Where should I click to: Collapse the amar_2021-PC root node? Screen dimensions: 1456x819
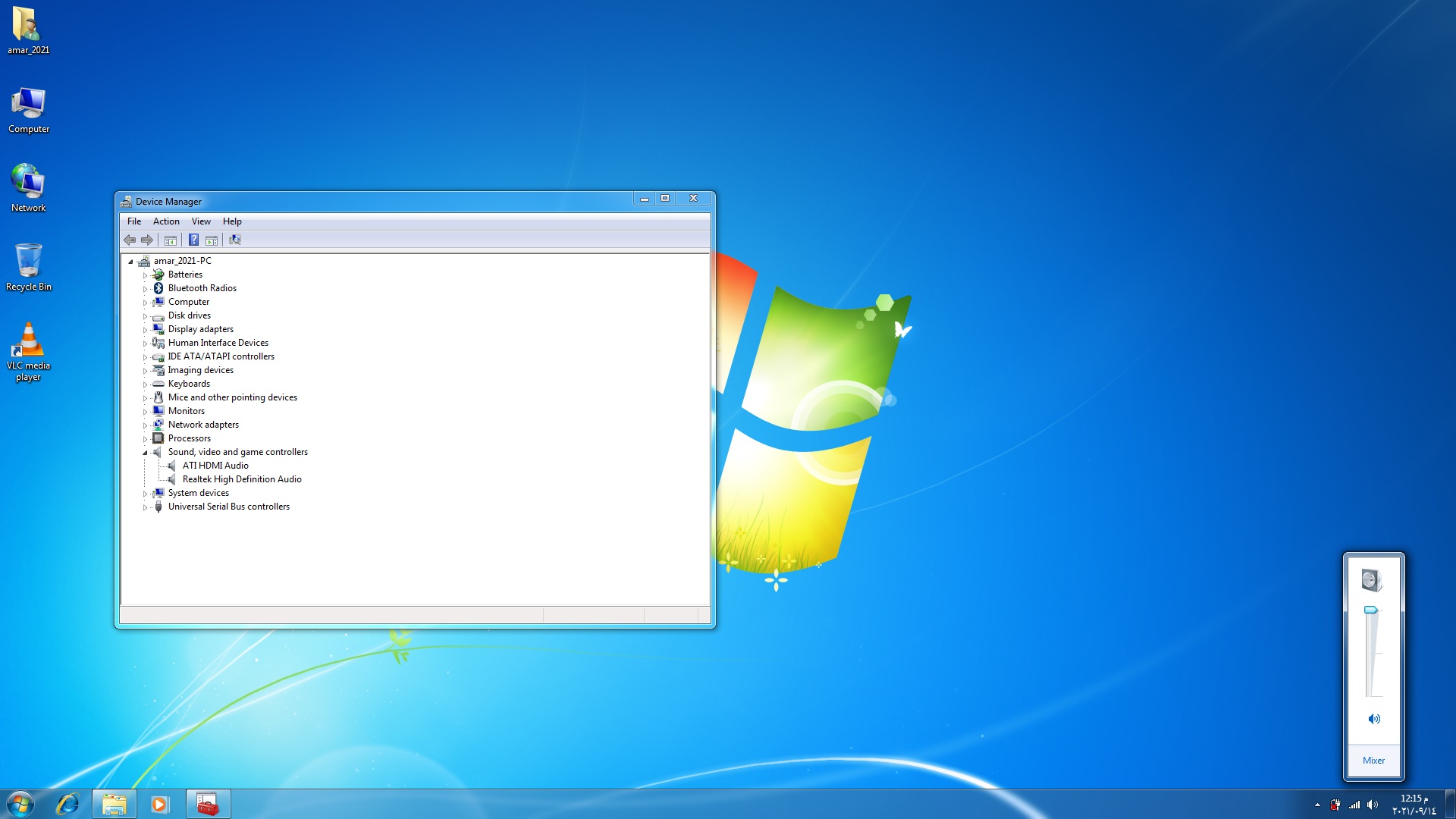[x=130, y=262]
